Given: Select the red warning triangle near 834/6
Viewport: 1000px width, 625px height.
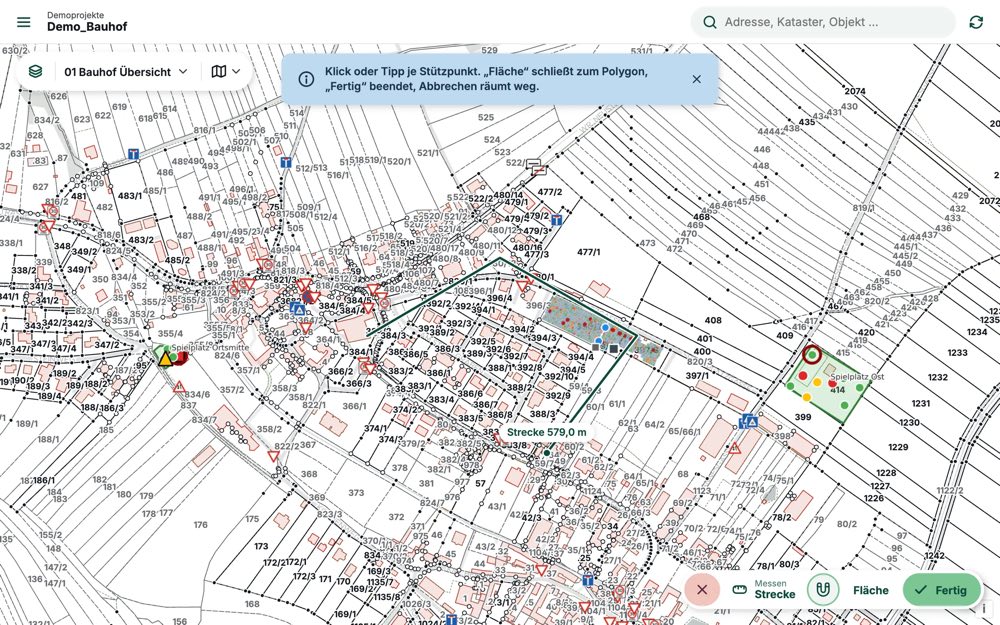Looking at the screenshot, I should coord(179,387).
